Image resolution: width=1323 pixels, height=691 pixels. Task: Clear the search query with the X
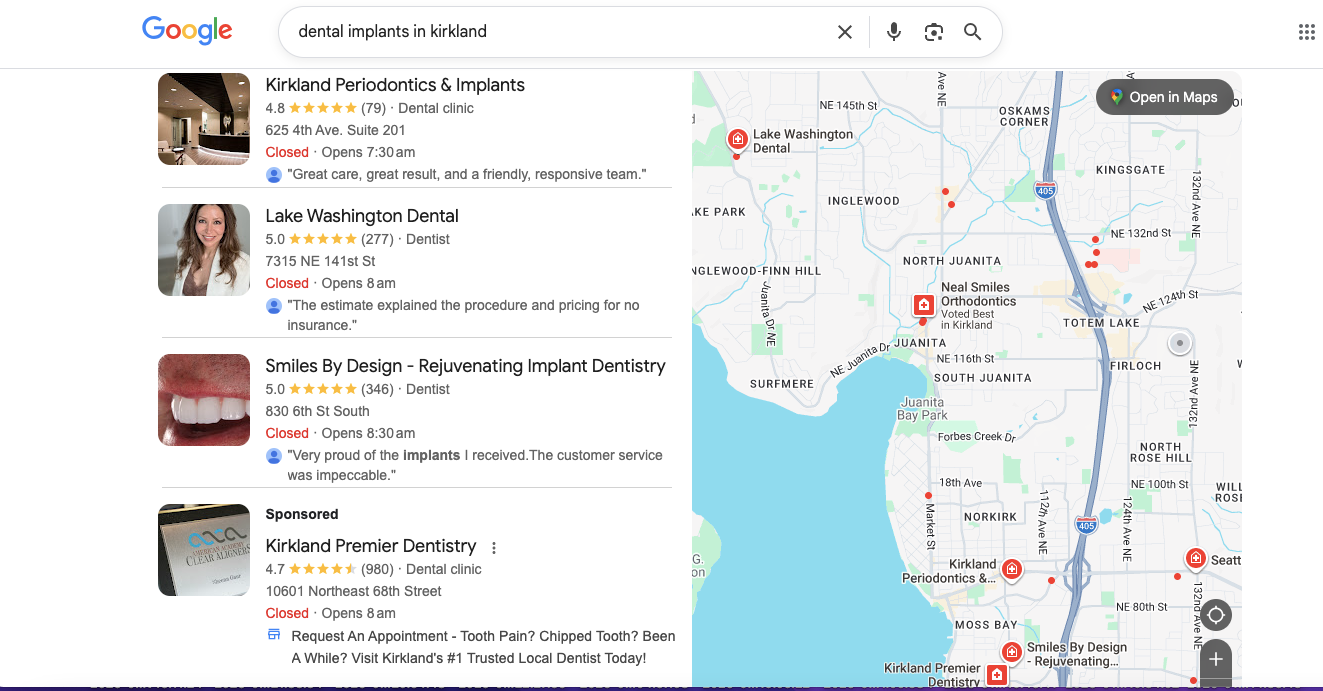pos(844,31)
